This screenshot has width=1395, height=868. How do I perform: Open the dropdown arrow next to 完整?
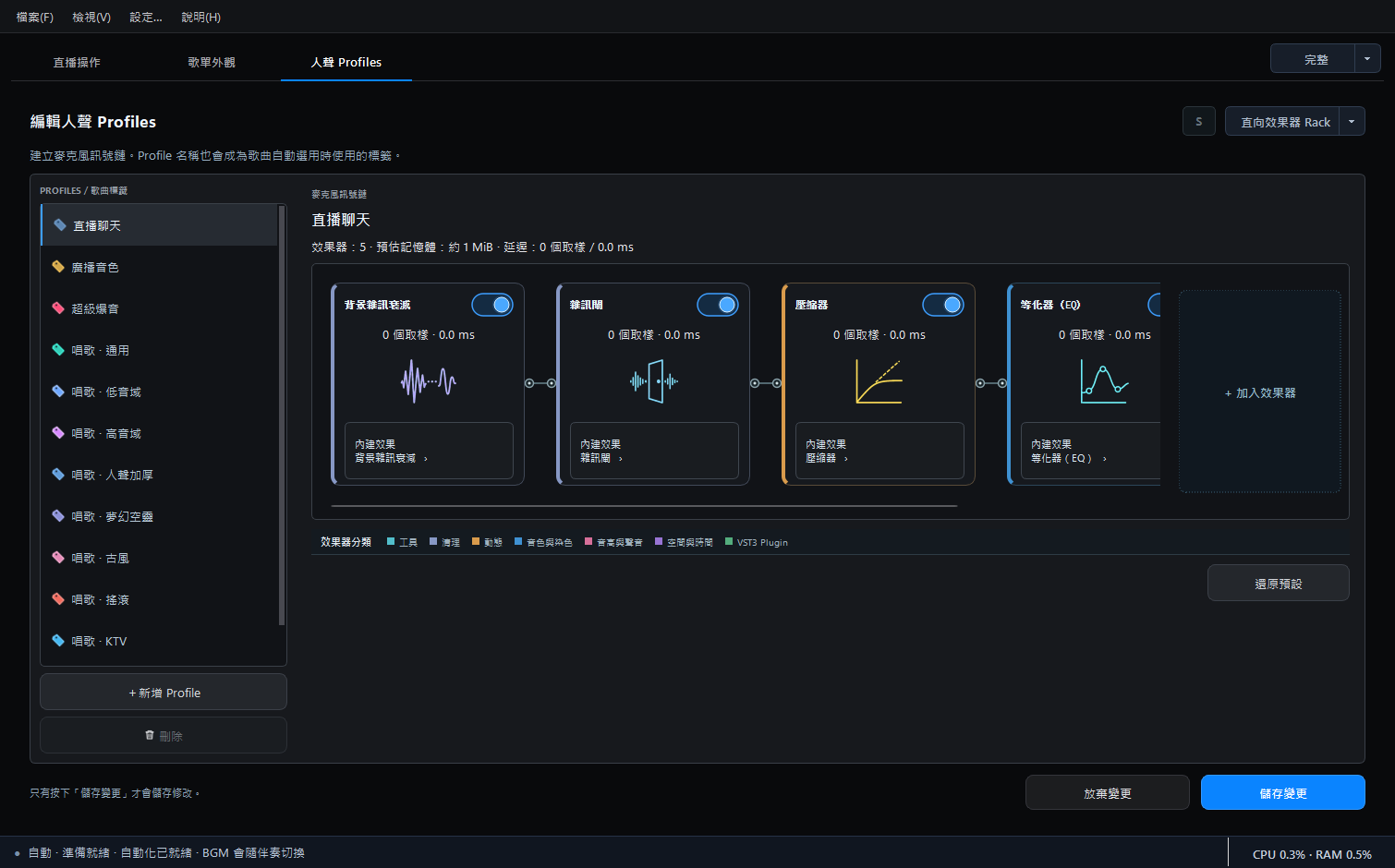[x=1367, y=58]
